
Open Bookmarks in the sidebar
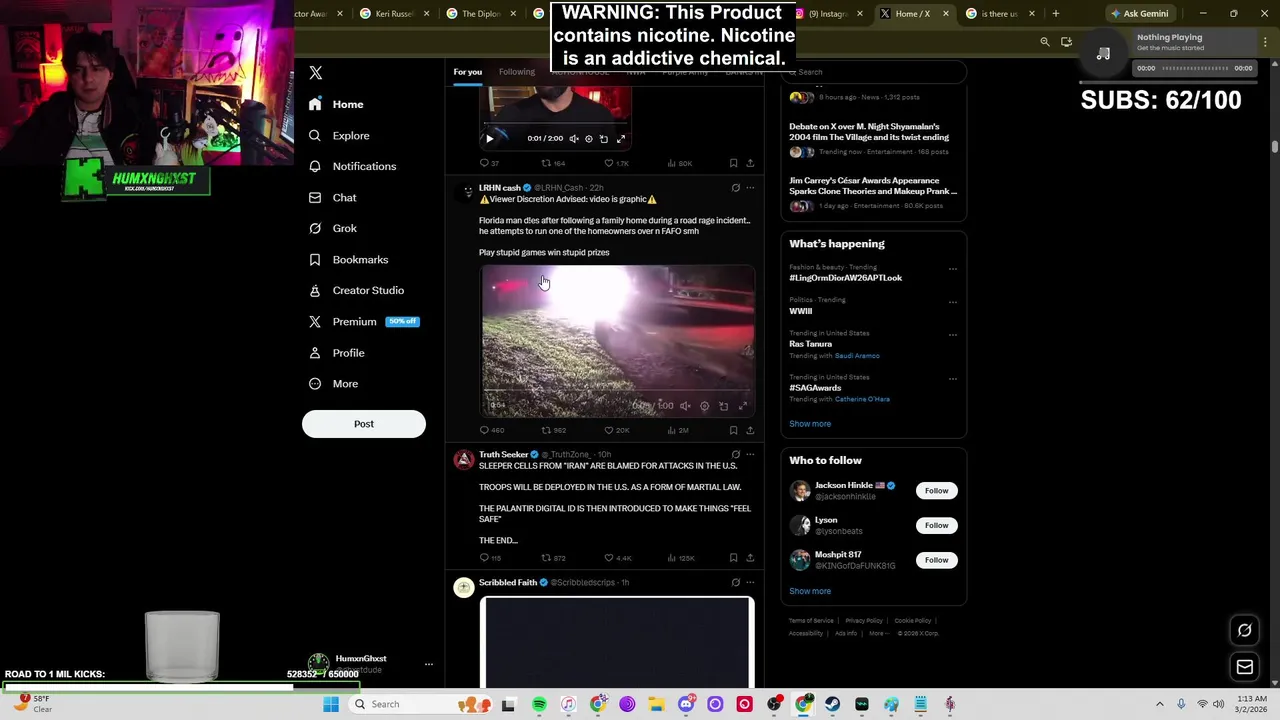coord(349,259)
